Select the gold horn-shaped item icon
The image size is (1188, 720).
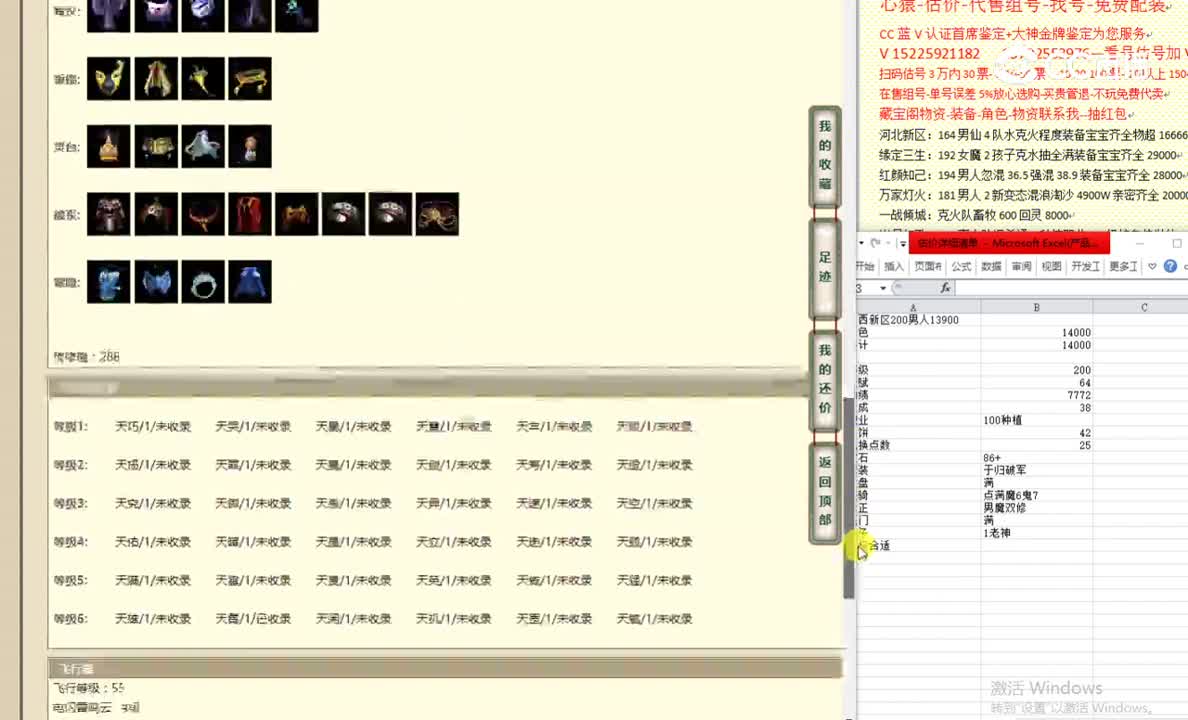coord(203,79)
